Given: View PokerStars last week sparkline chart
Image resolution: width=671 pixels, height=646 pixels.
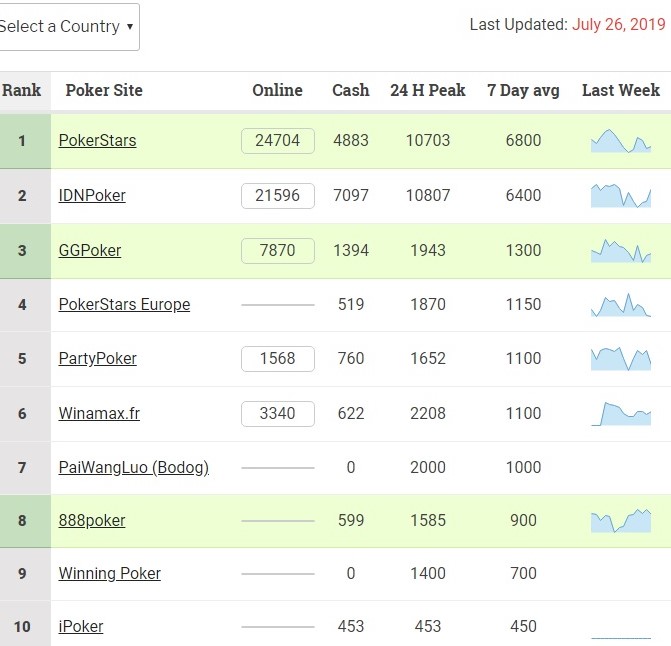Looking at the screenshot, I should (x=620, y=141).
